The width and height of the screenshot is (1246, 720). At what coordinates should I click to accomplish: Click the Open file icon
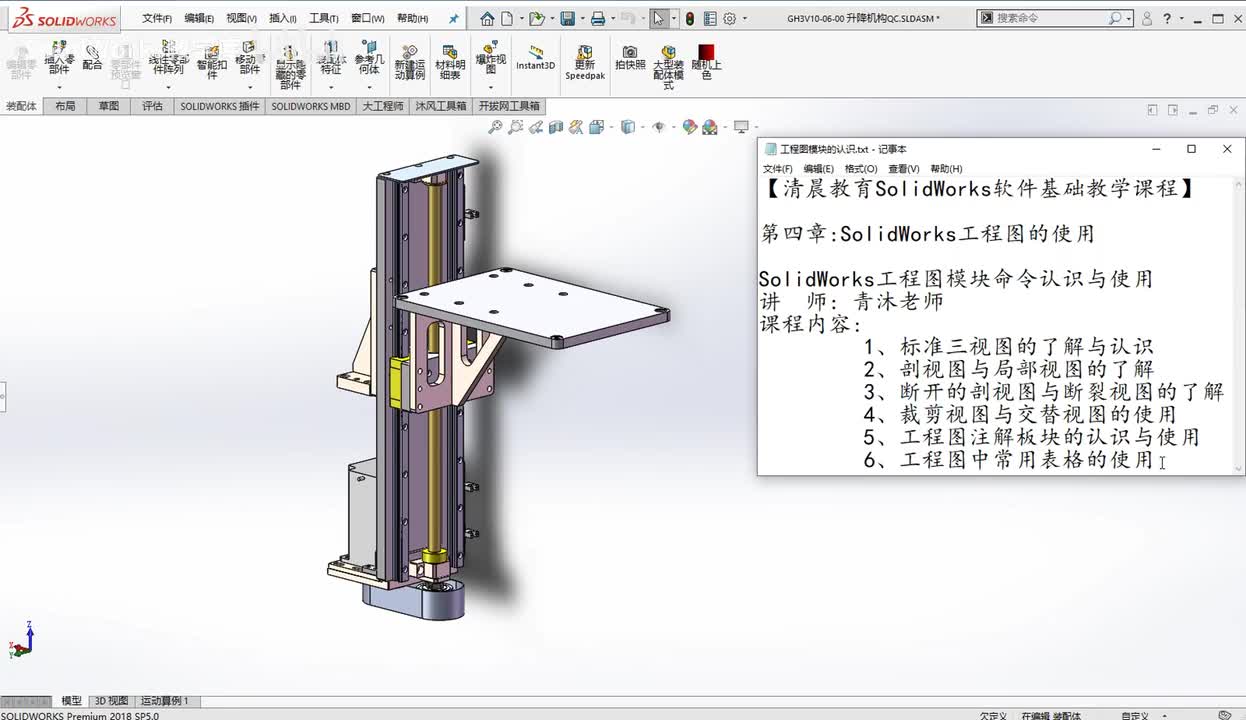click(536, 18)
